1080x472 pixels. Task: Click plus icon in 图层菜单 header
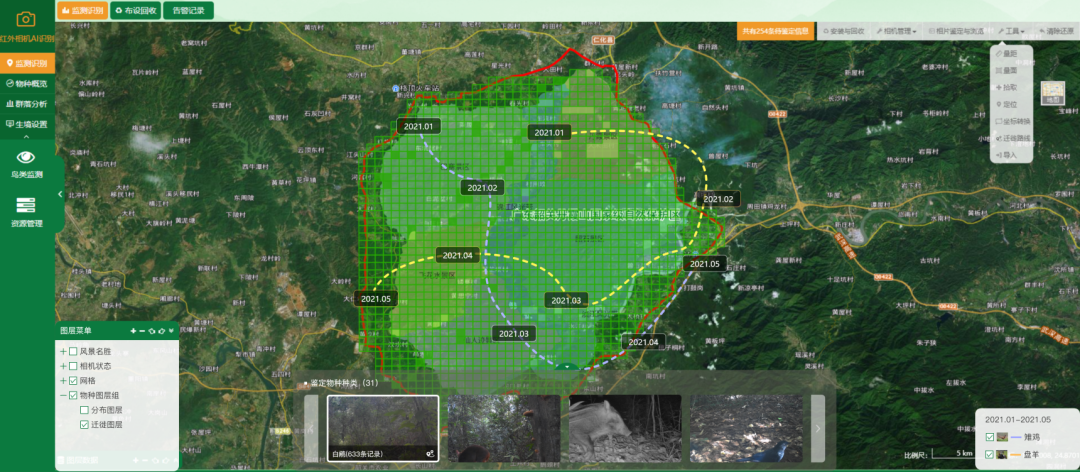133,331
